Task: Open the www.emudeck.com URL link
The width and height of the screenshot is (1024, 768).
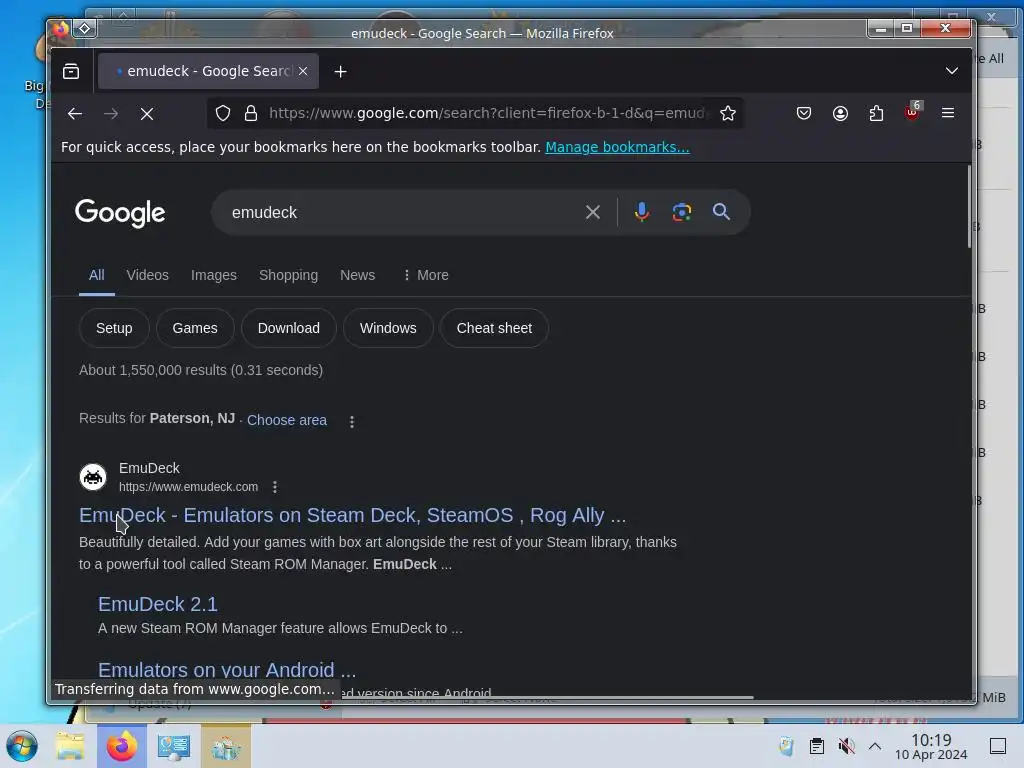Action: tap(188, 487)
